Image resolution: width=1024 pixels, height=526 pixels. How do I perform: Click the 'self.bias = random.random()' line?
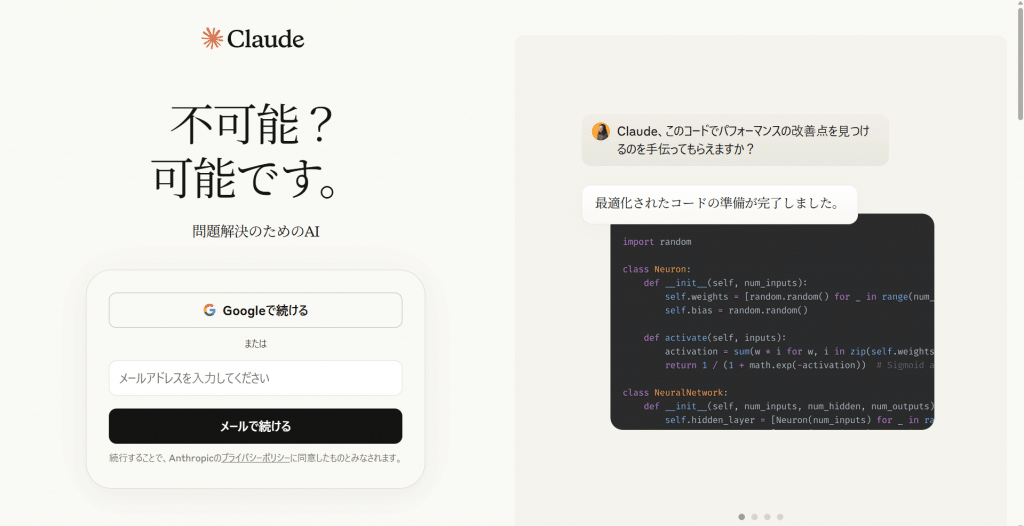pyautogui.click(x=736, y=310)
